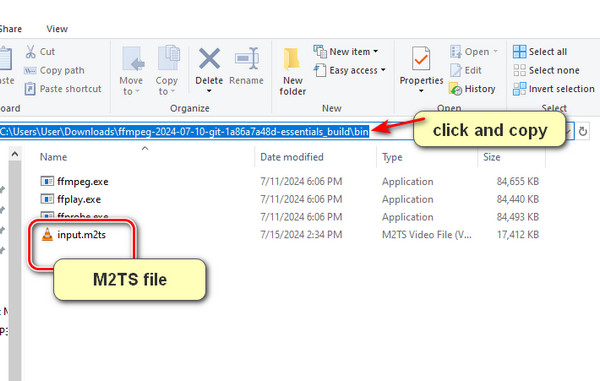This screenshot has height=381, width=600.
Task: Click the M2TS Video File type cell
Action: (x=427, y=234)
